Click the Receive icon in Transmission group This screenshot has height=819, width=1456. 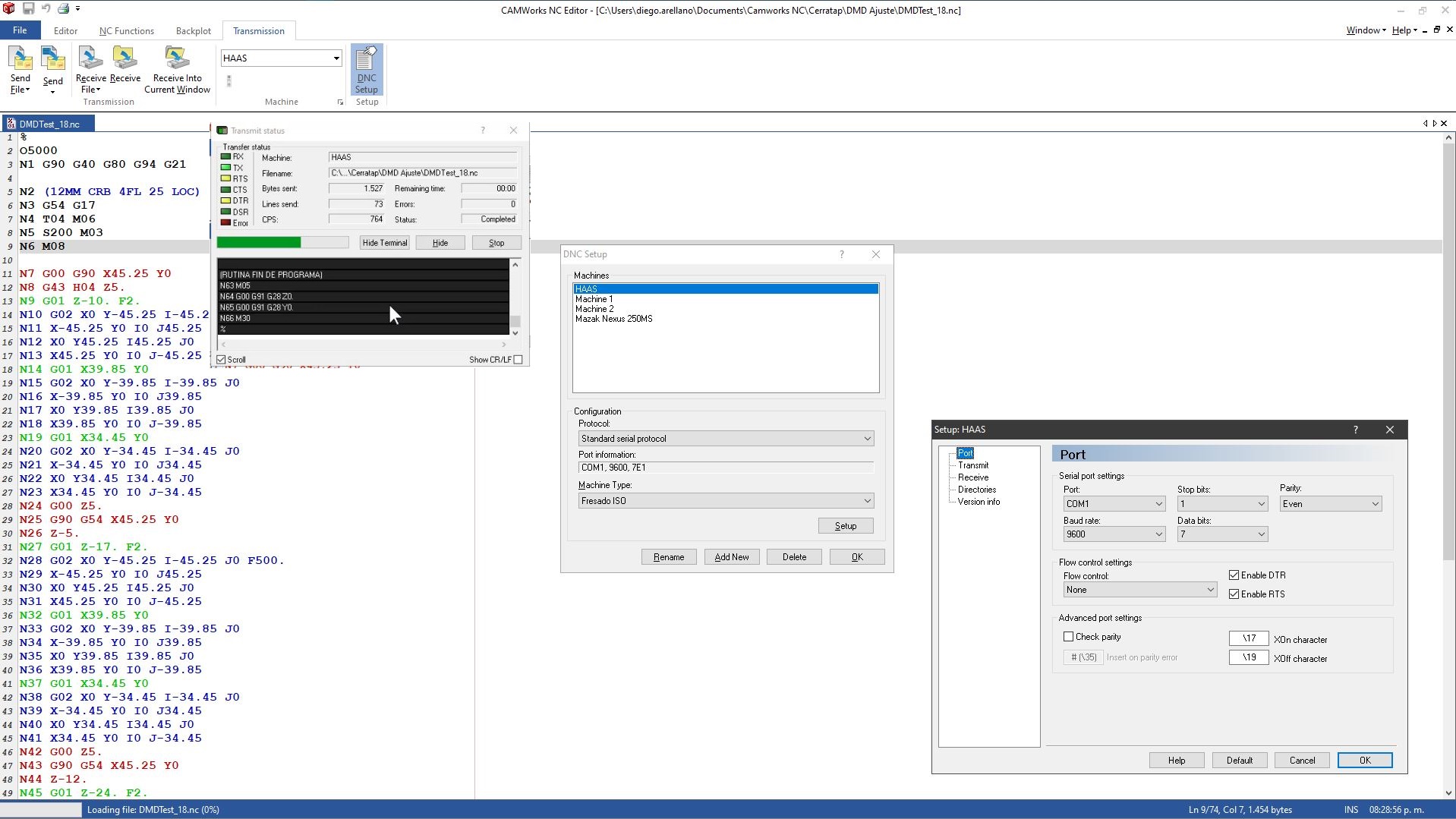click(x=125, y=65)
